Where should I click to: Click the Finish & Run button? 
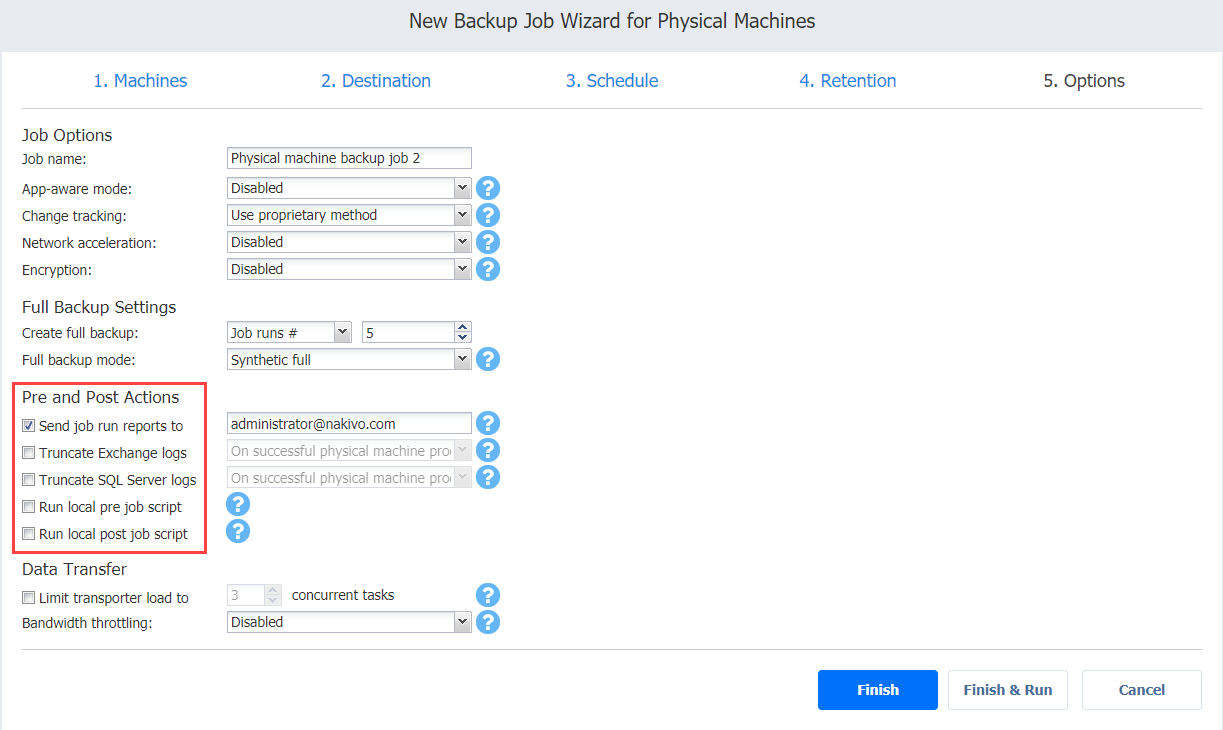click(x=1008, y=690)
